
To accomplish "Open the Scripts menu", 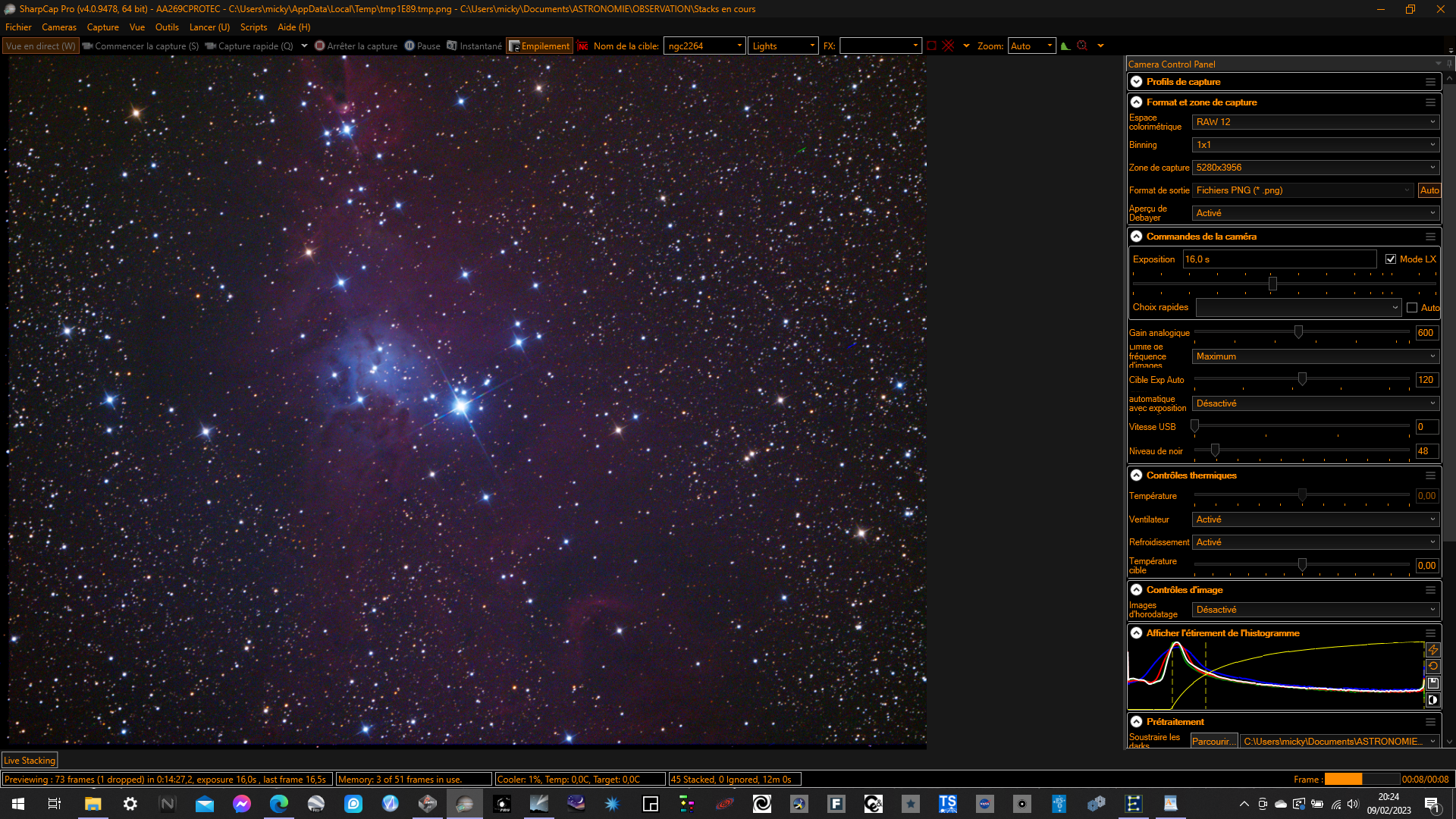I will pyautogui.click(x=253, y=27).
